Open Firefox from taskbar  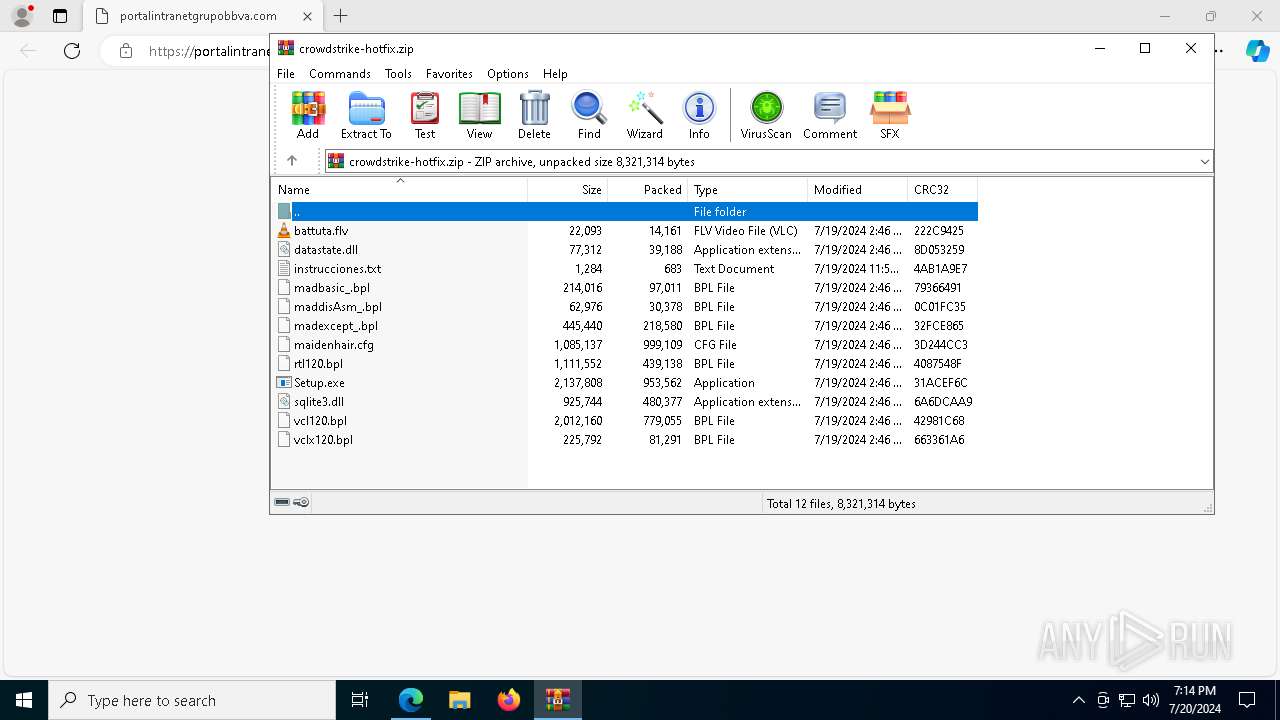coord(509,700)
